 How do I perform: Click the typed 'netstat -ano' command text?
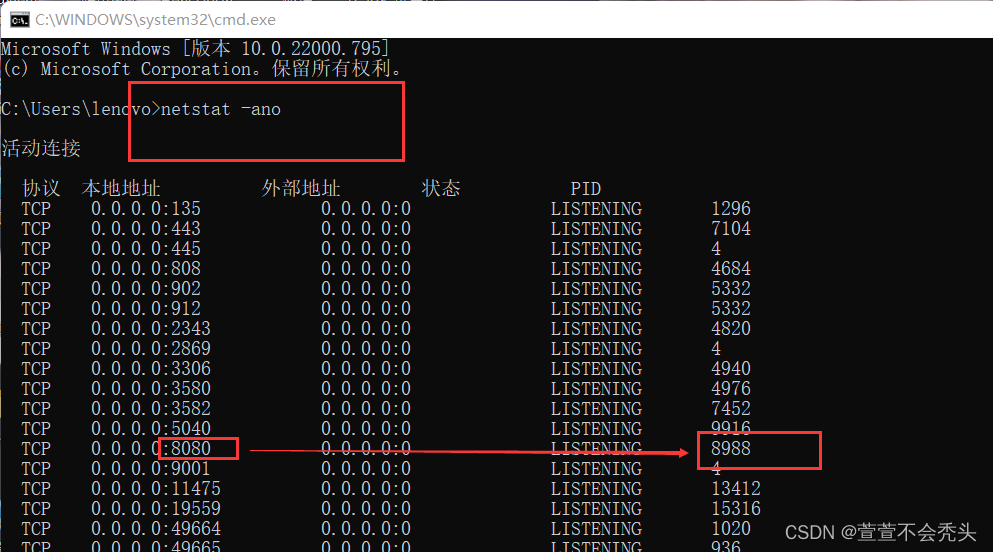(221, 109)
